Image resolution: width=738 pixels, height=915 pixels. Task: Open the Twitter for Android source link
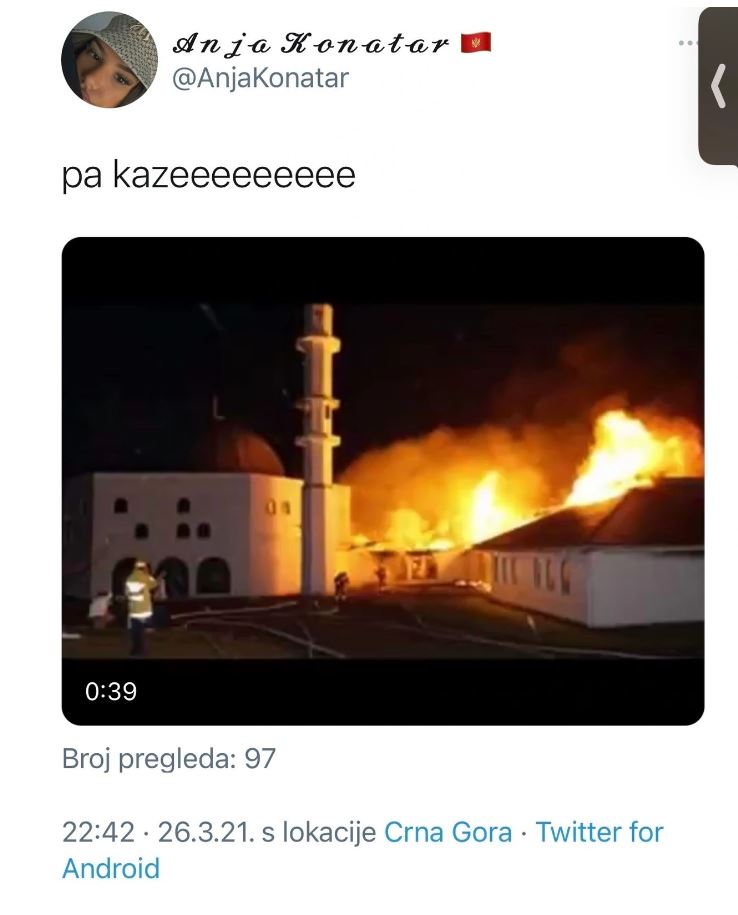(363, 850)
